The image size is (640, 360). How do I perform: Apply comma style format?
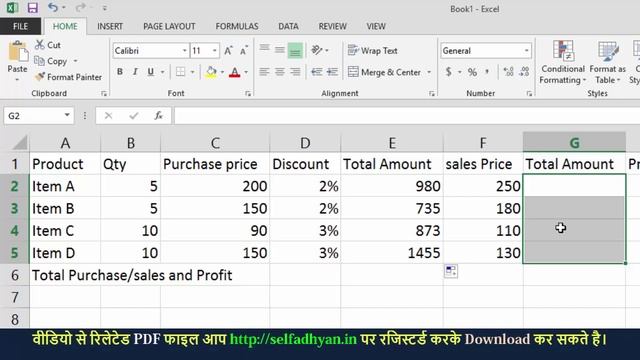pyautogui.click(x=487, y=72)
